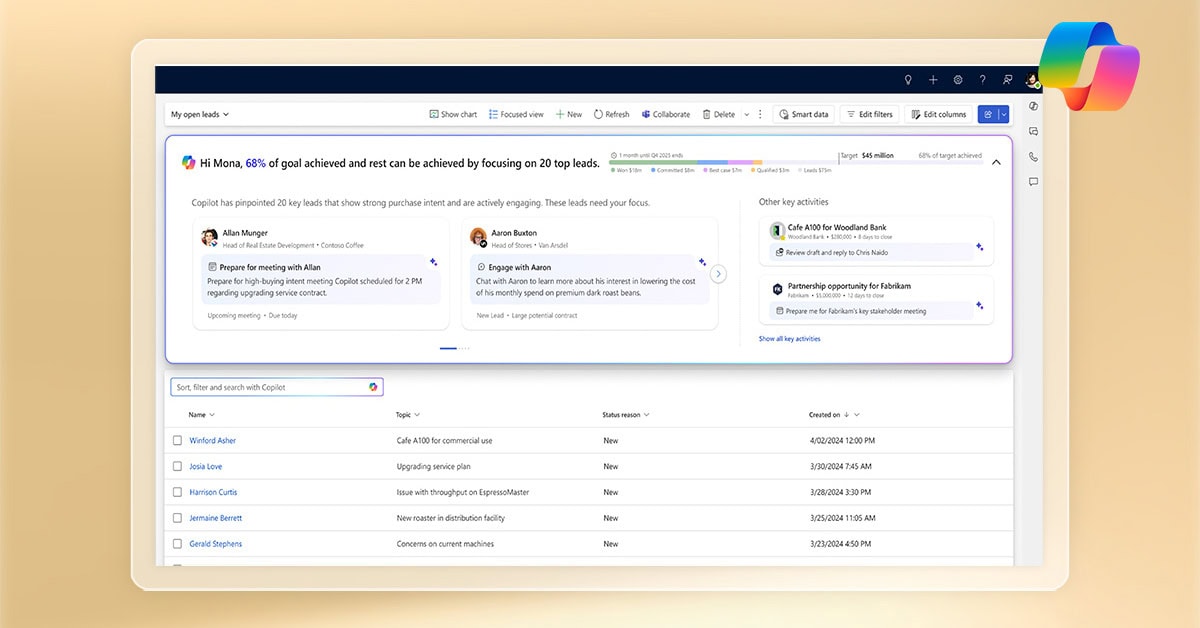Click the plus quick-create icon in header
The width and height of the screenshot is (1200, 628).
coord(933,80)
